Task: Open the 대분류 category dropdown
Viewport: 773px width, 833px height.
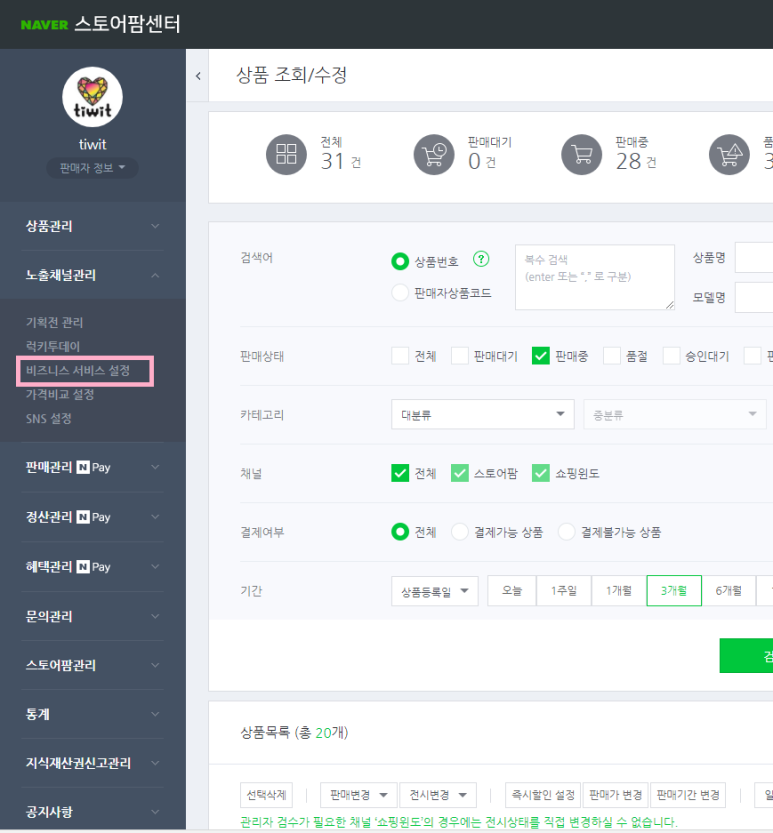Action: point(482,414)
